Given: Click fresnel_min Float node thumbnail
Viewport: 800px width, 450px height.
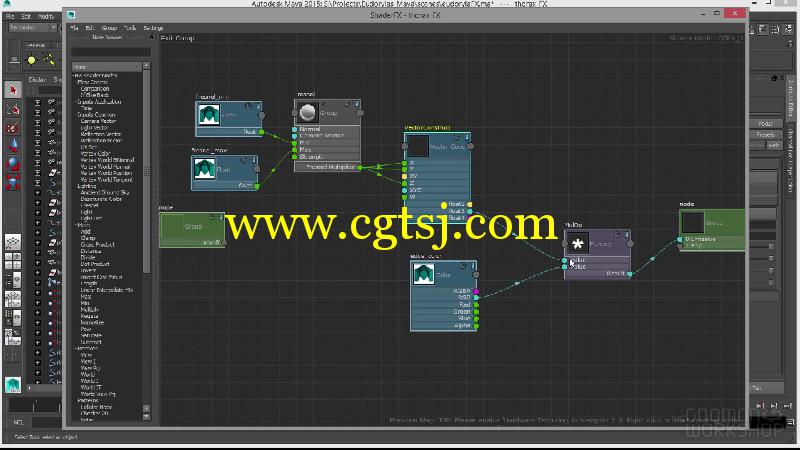Looking at the screenshot, I should tap(209, 115).
